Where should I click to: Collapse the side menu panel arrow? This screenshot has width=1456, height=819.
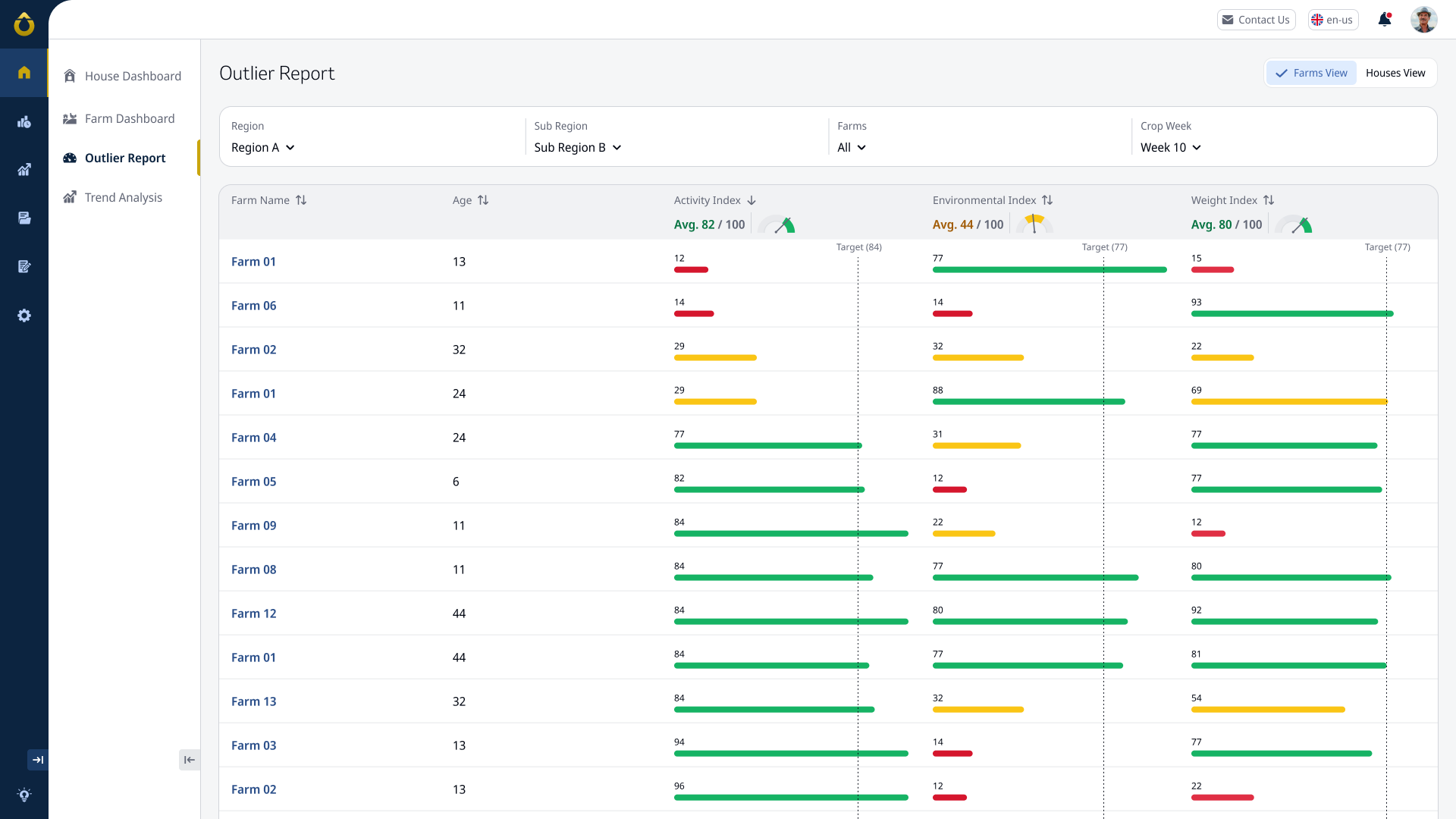pyautogui.click(x=190, y=760)
